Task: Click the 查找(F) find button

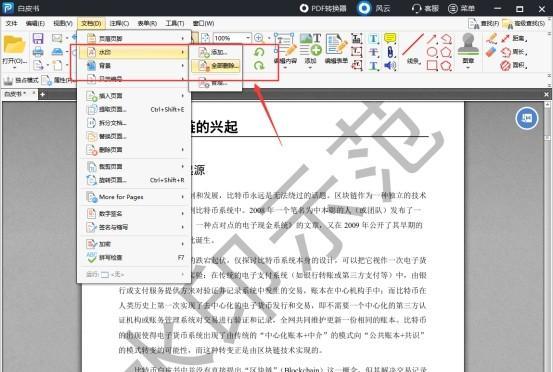Action: (483, 24)
